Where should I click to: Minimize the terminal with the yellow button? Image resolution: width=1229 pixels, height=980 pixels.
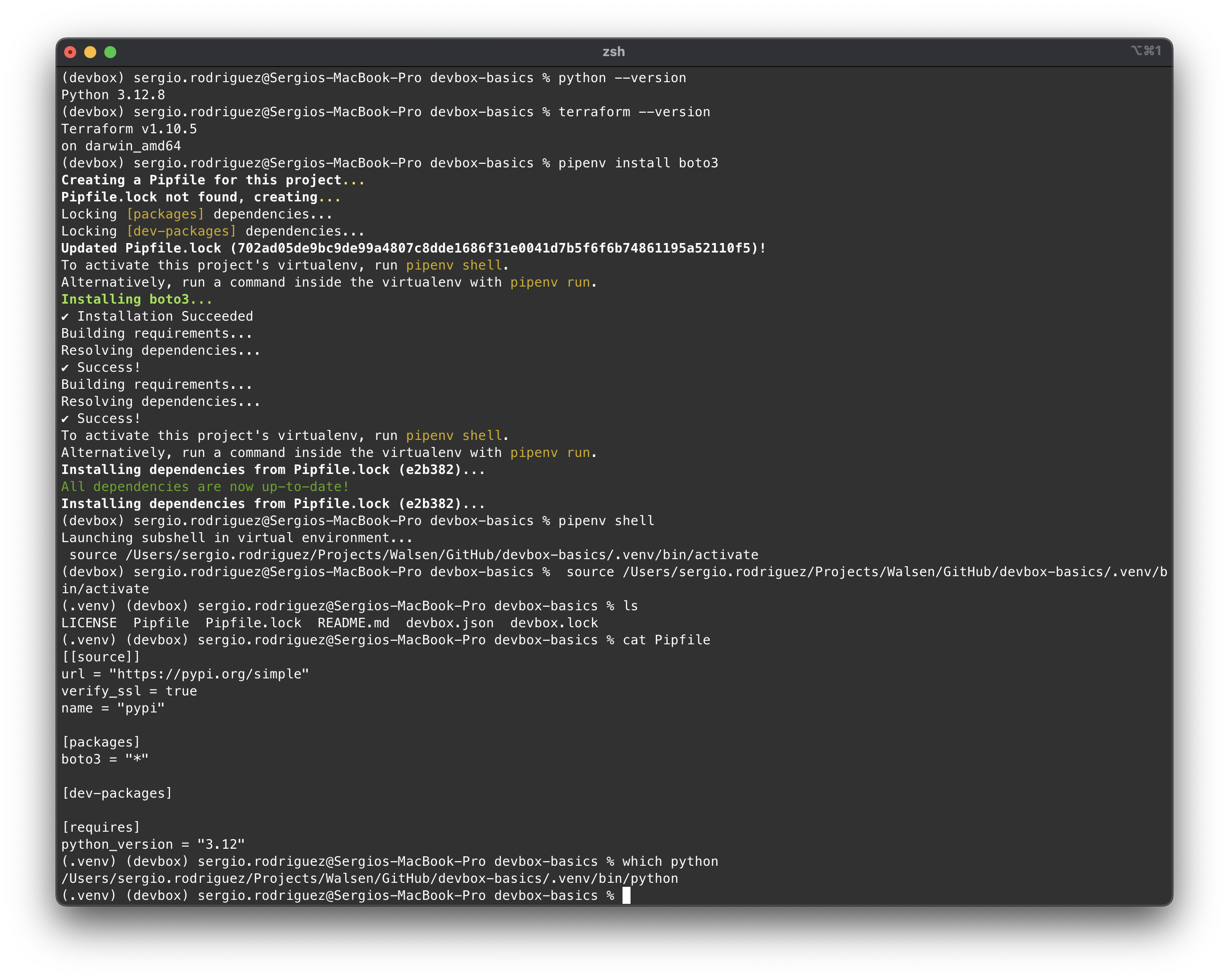pyautogui.click(x=90, y=52)
